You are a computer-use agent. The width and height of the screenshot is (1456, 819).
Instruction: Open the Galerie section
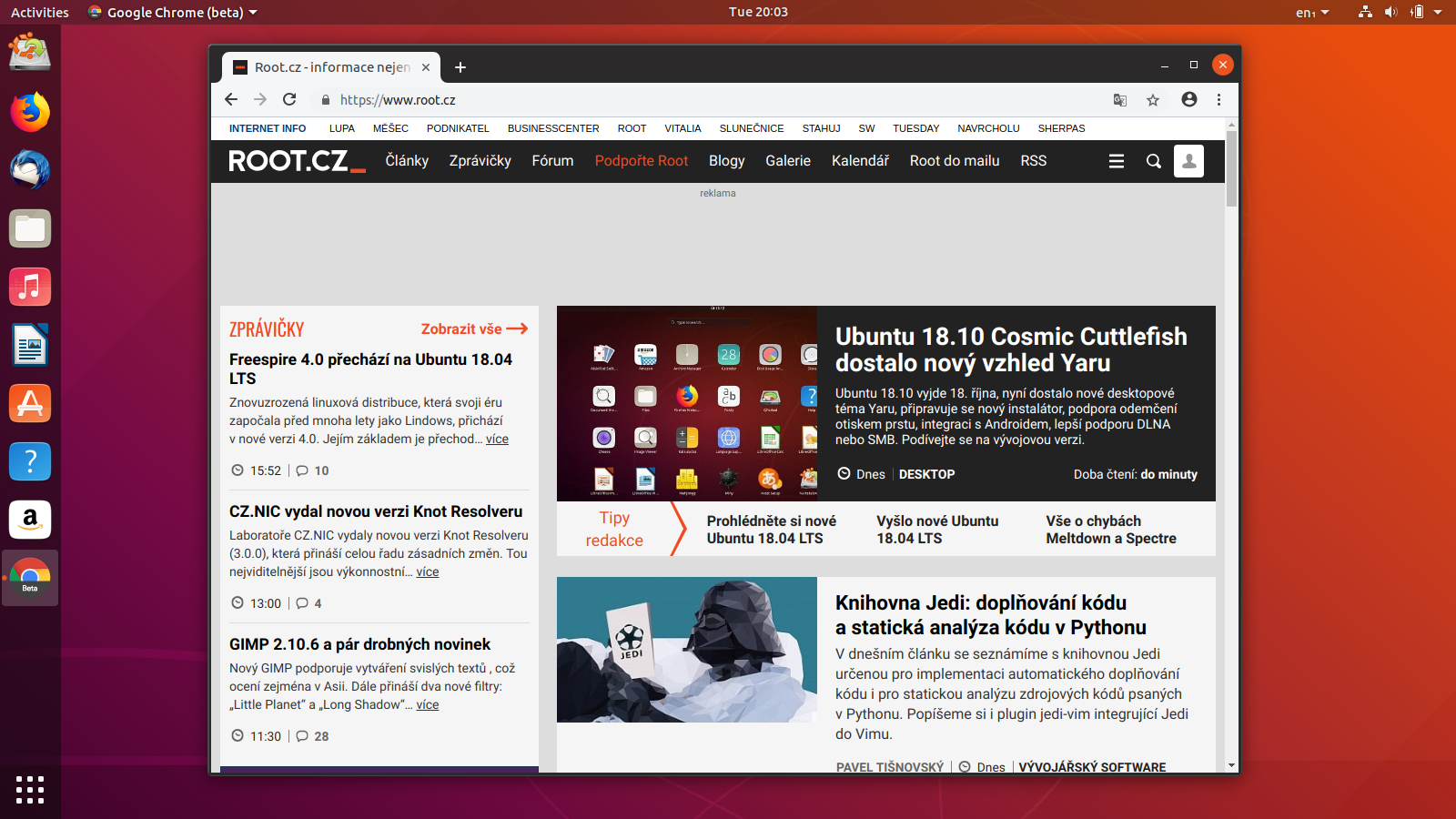pyautogui.click(x=788, y=161)
